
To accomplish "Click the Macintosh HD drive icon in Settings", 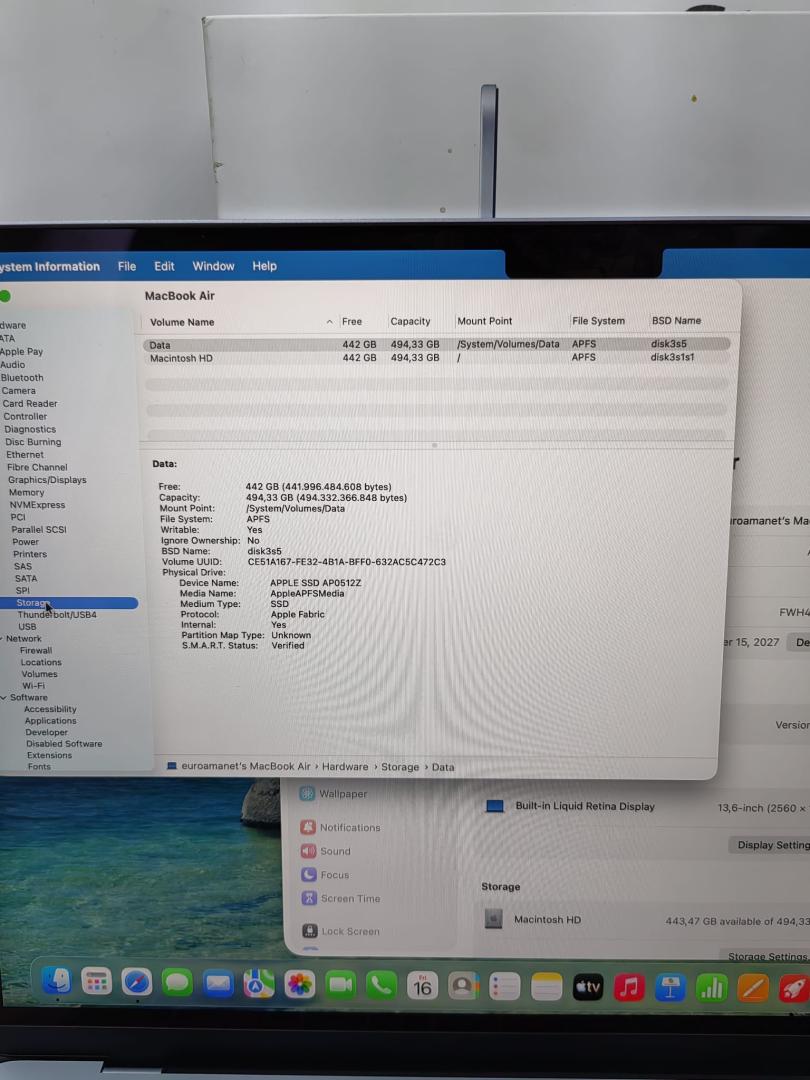I will click(x=493, y=919).
